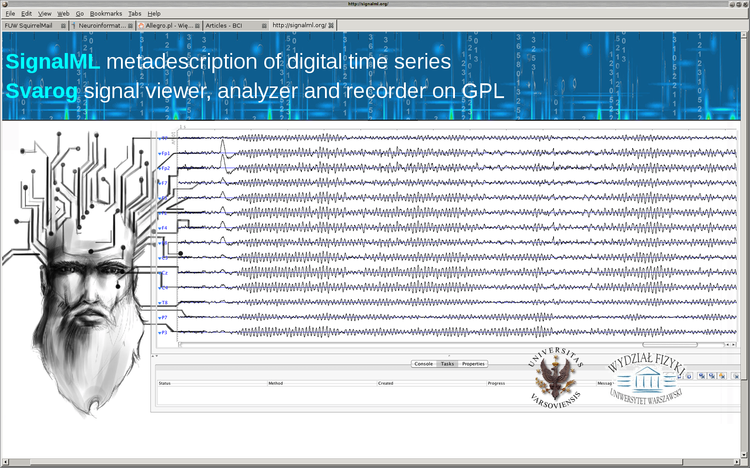This screenshot has width=750, height=468.
Task: Click the Cz EEG signal trace
Action: [x=457, y=273]
